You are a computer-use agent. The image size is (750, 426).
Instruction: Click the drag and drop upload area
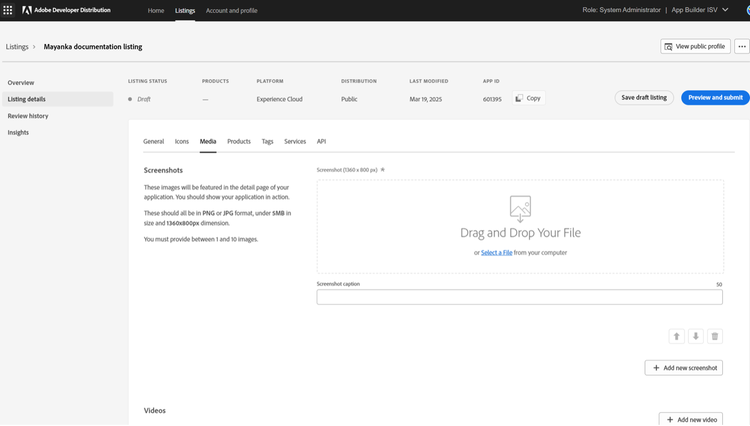pos(520,227)
